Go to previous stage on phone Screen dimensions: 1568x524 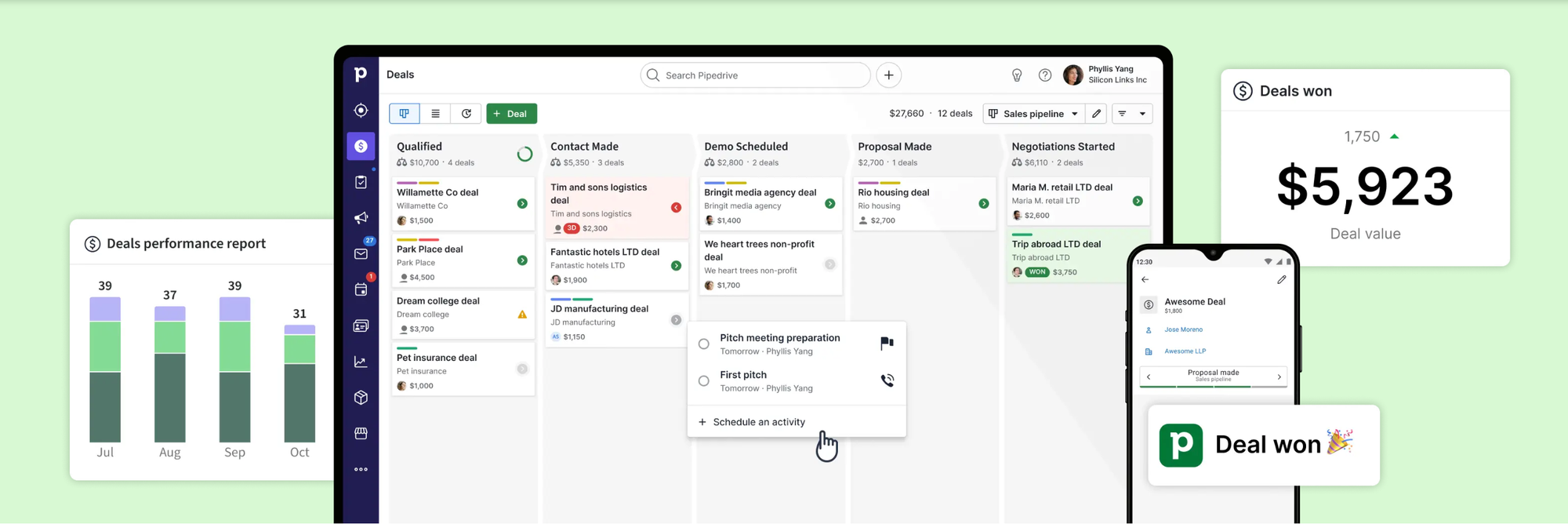tap(1149, 377)
